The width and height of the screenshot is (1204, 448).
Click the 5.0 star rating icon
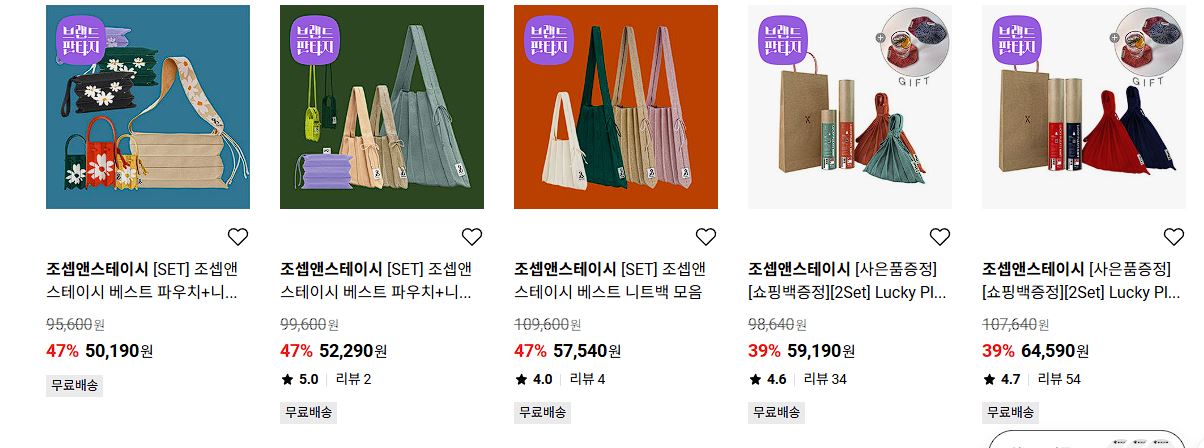tap(287, 379)
